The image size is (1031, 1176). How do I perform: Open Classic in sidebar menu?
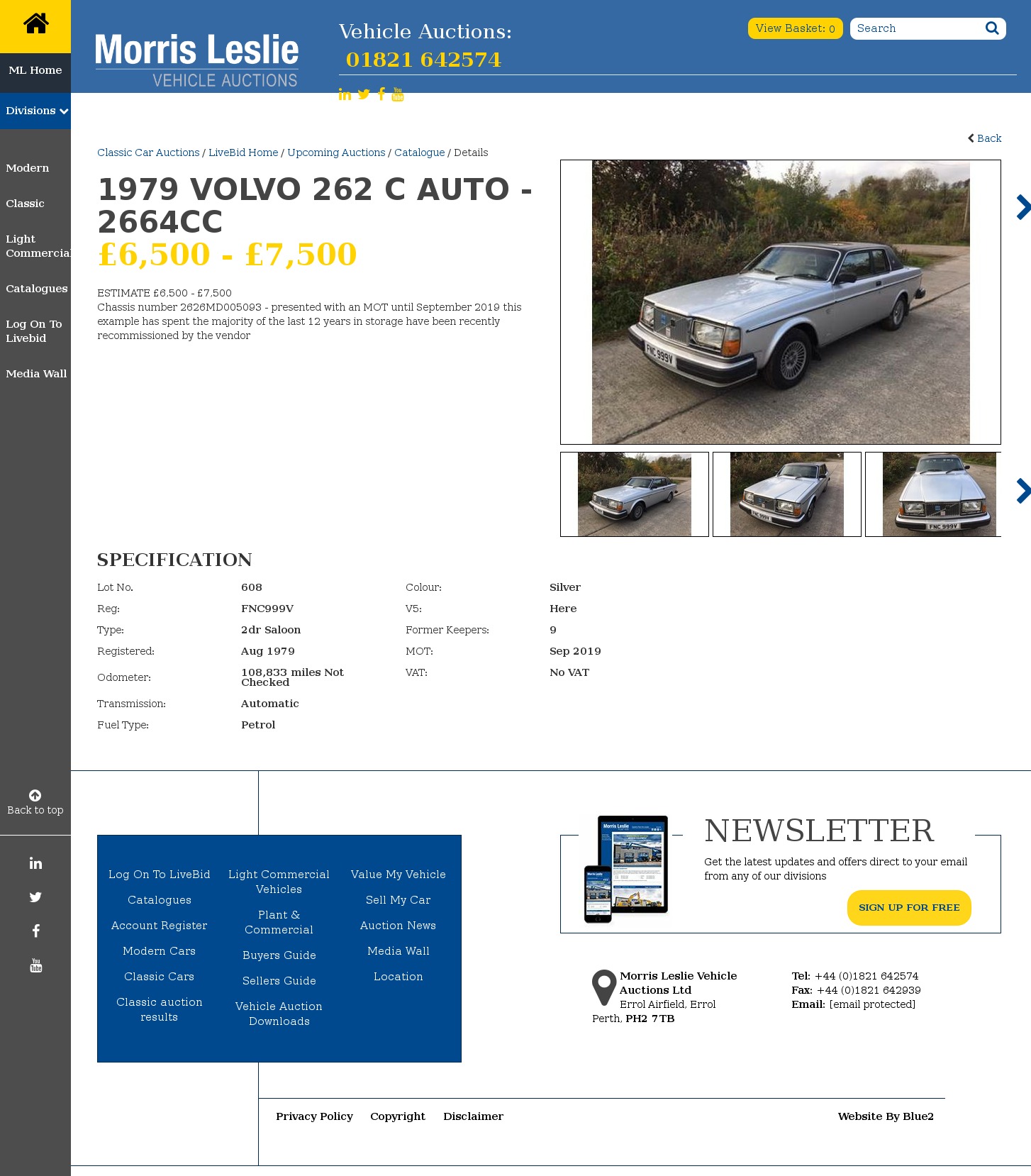pos(25,204)
